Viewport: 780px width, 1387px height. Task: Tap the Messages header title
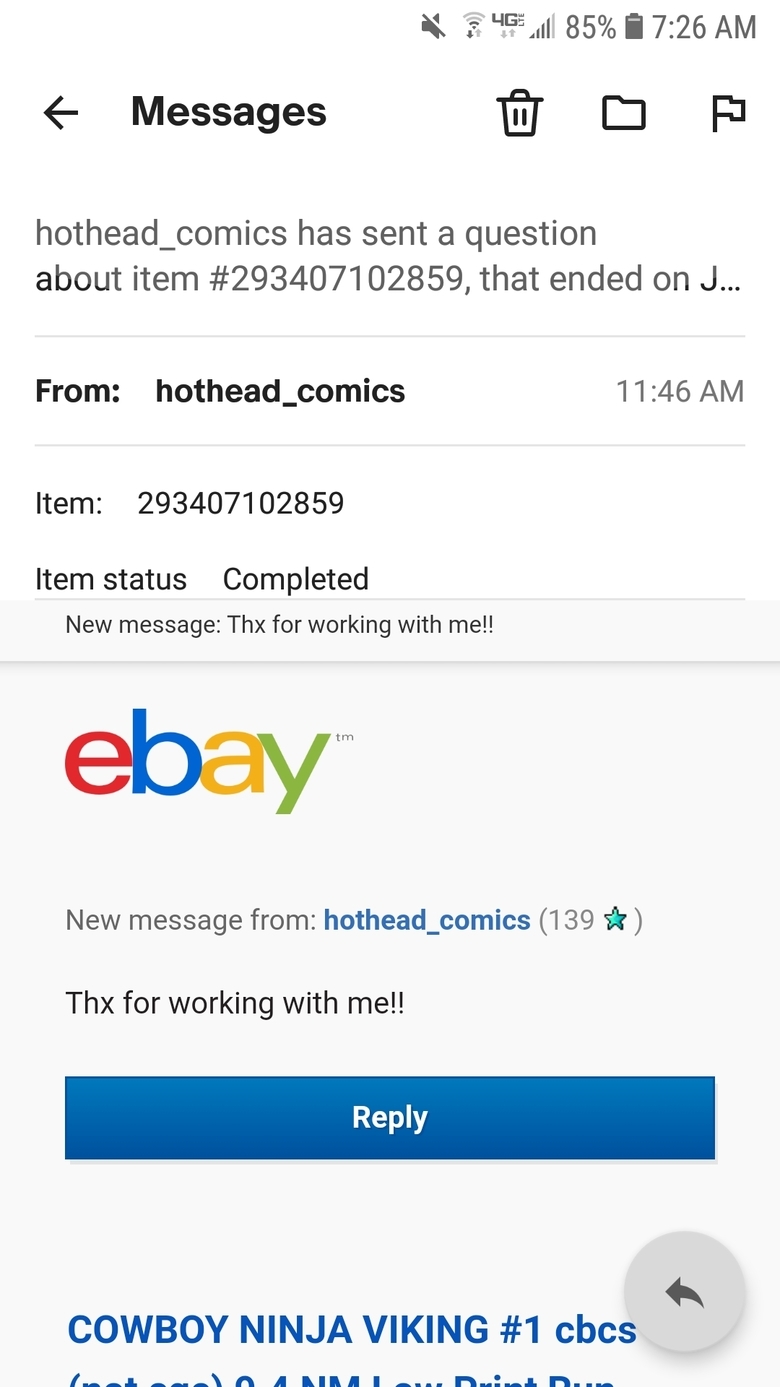229,112
